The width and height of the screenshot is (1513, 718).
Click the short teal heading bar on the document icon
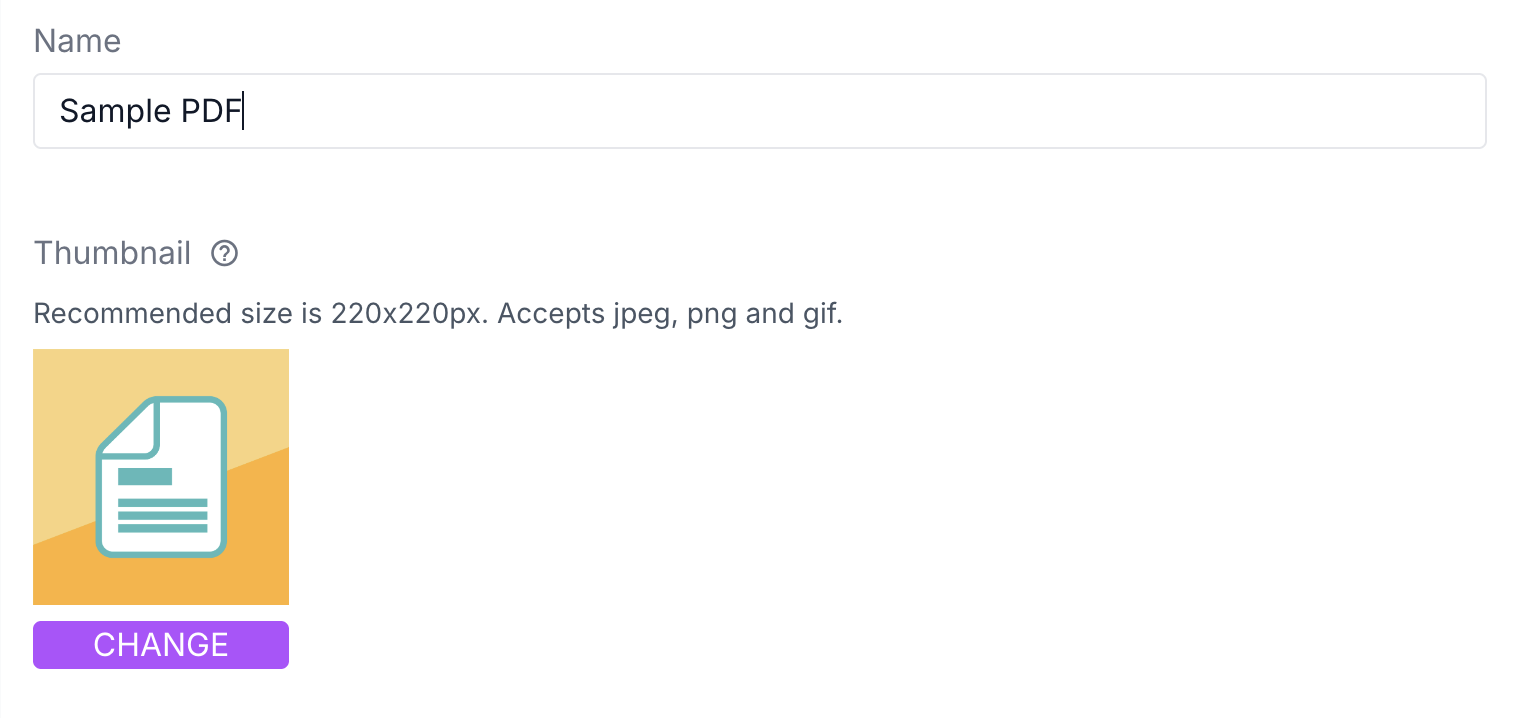click(145, 476)
